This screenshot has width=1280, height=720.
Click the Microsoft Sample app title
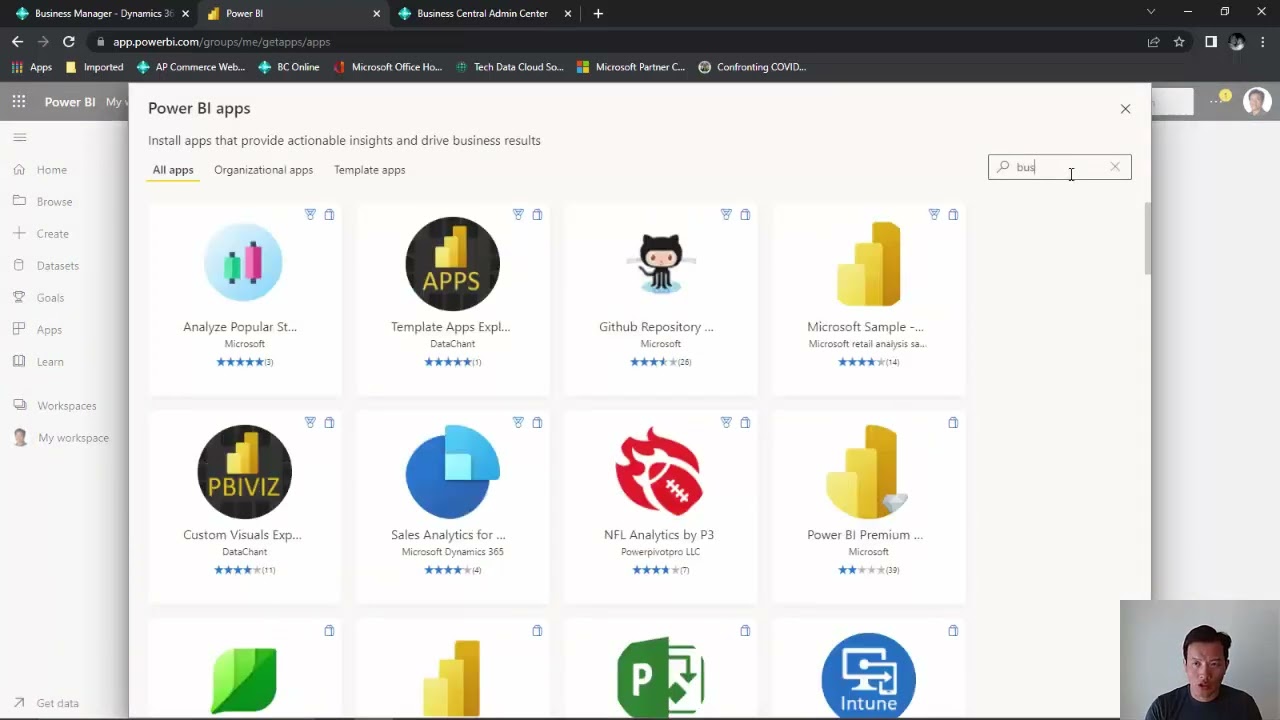865,327
